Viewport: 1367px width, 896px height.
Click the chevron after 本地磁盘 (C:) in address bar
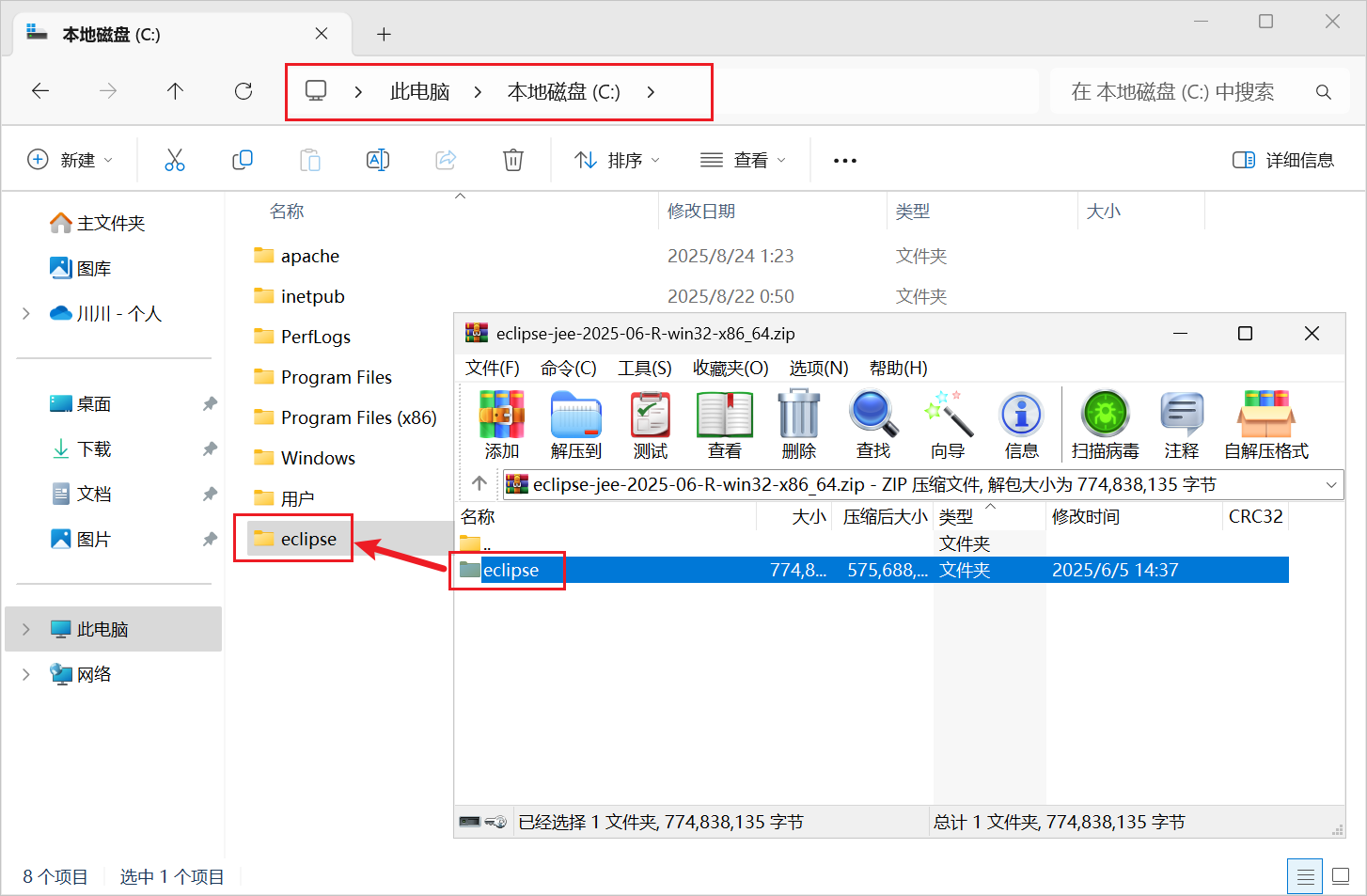[651, 92]
